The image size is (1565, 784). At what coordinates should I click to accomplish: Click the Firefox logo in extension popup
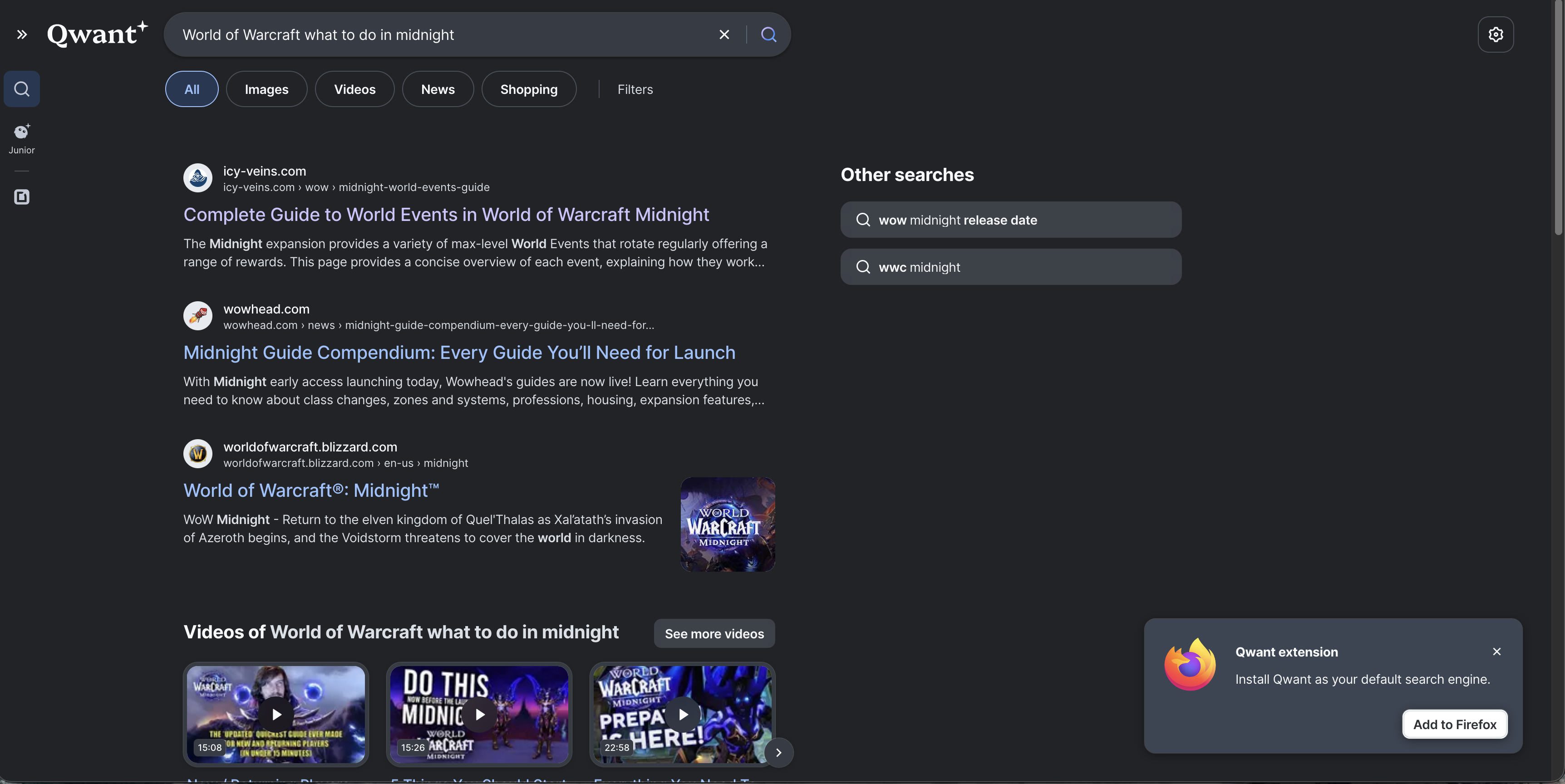1189,666
